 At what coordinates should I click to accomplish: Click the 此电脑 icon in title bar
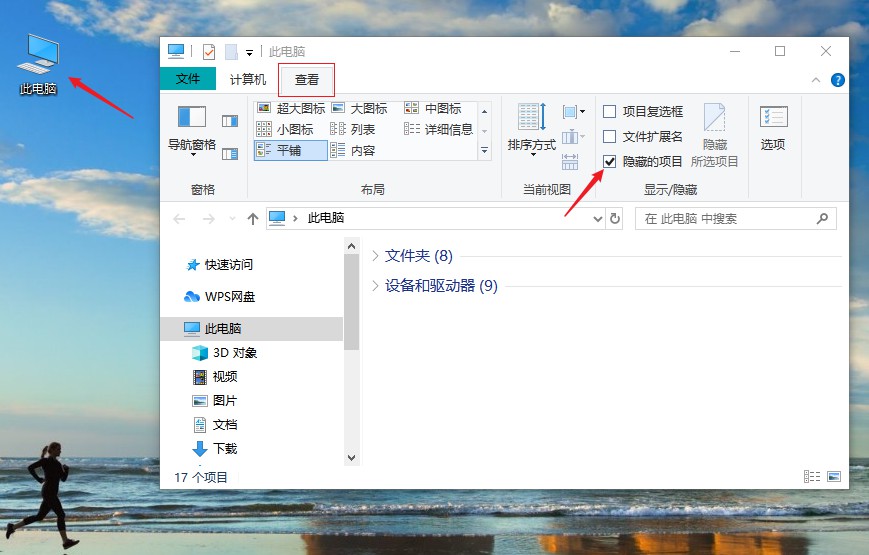coord(176,52)
